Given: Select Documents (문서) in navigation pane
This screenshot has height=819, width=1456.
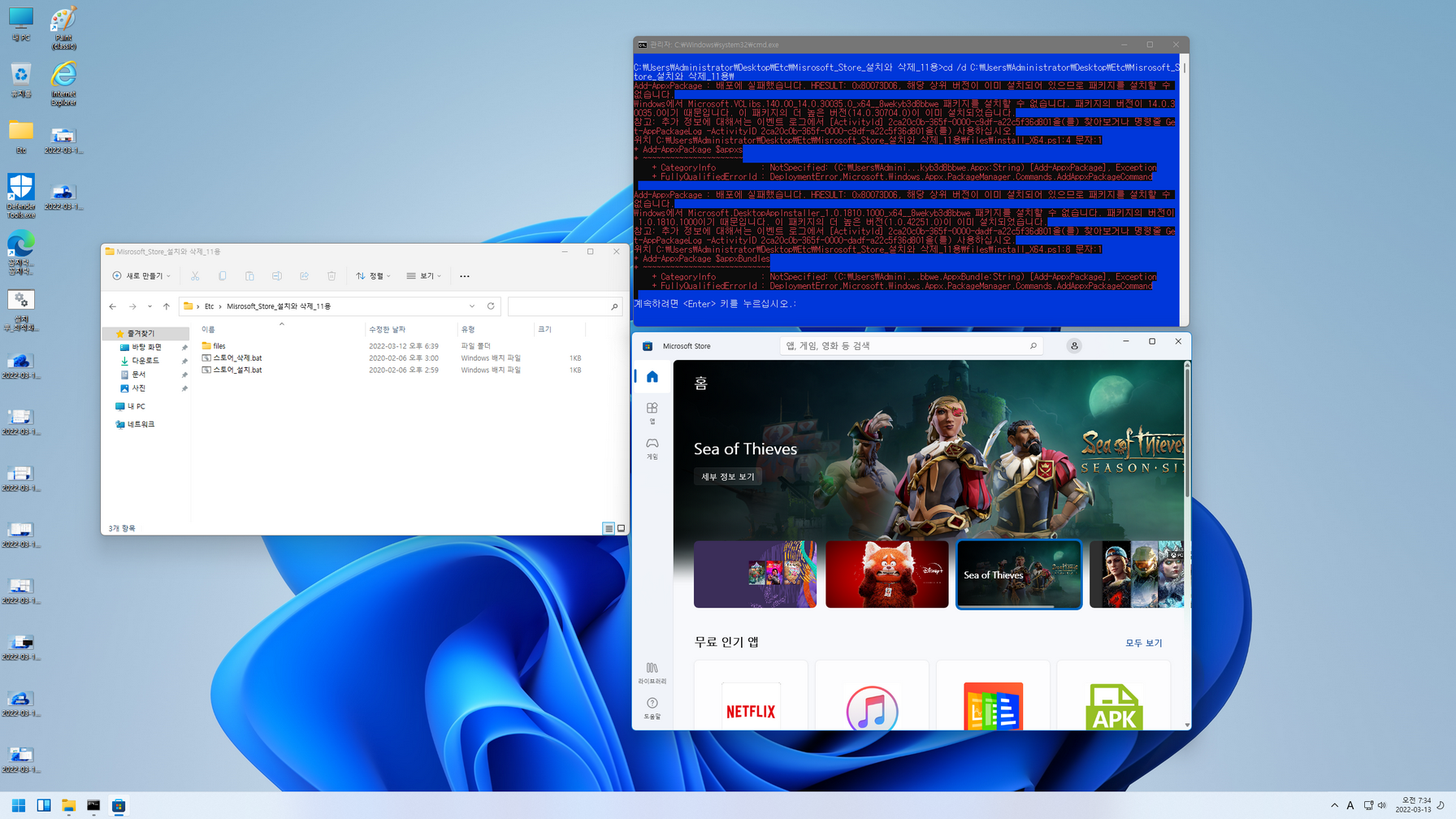Looking at the screenshot, I should [x=138, y=375].
